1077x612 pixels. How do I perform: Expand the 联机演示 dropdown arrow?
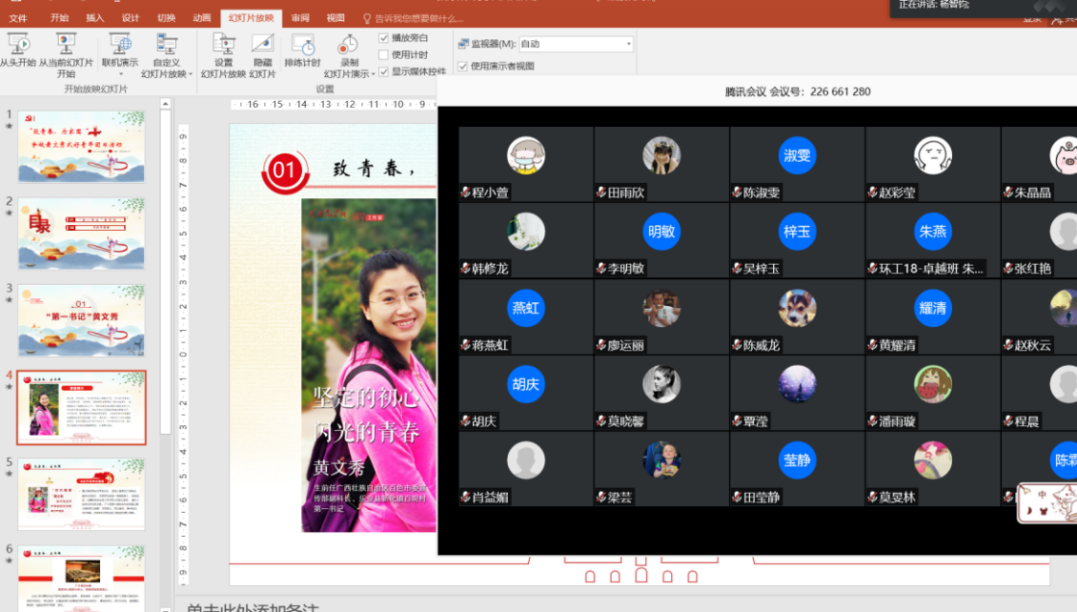pyautogui.click(x=120, y=74)
